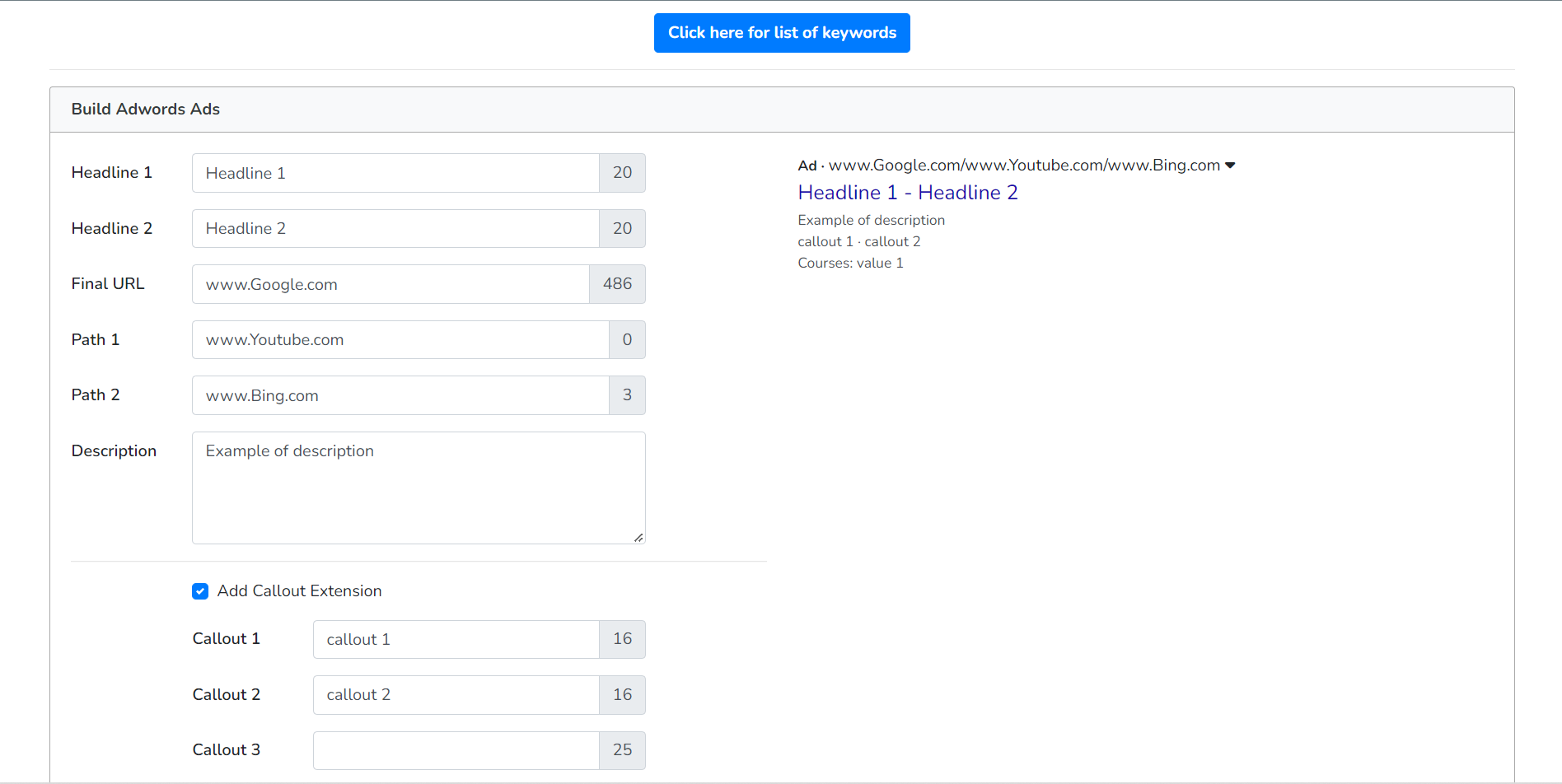The height and width of the screenshot is (784, 1562).
Task: Click the Final URL counter showing 486
Action: [x=617, y=284]
